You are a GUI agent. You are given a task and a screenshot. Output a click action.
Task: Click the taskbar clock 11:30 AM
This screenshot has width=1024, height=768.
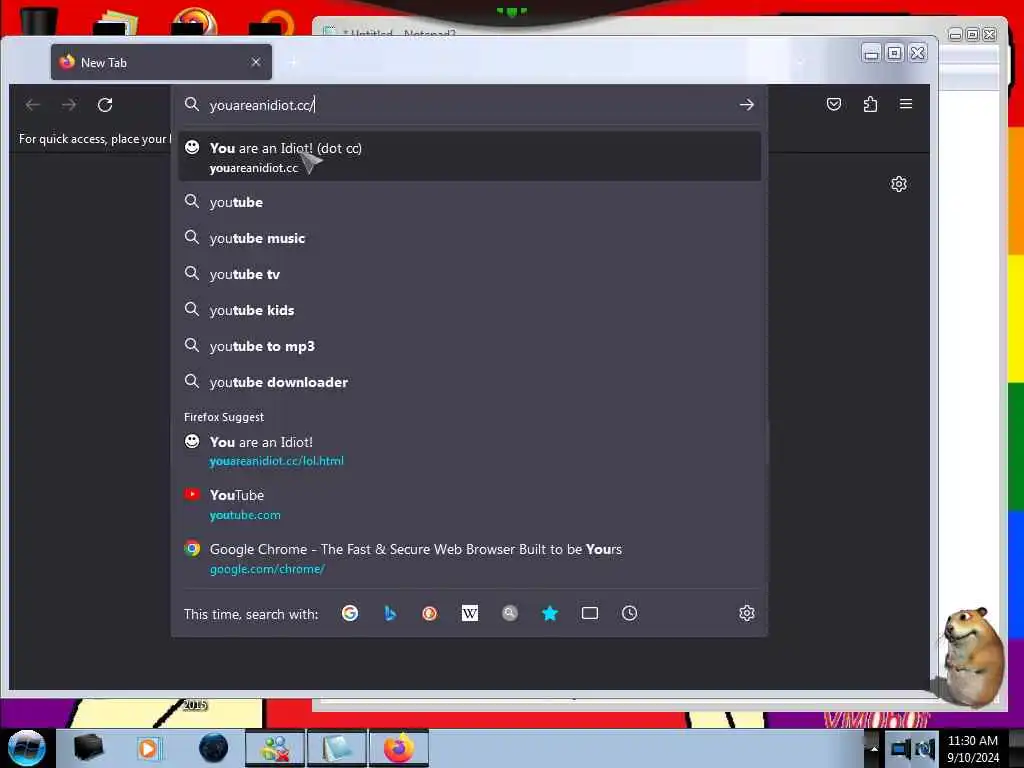point(972,749)
